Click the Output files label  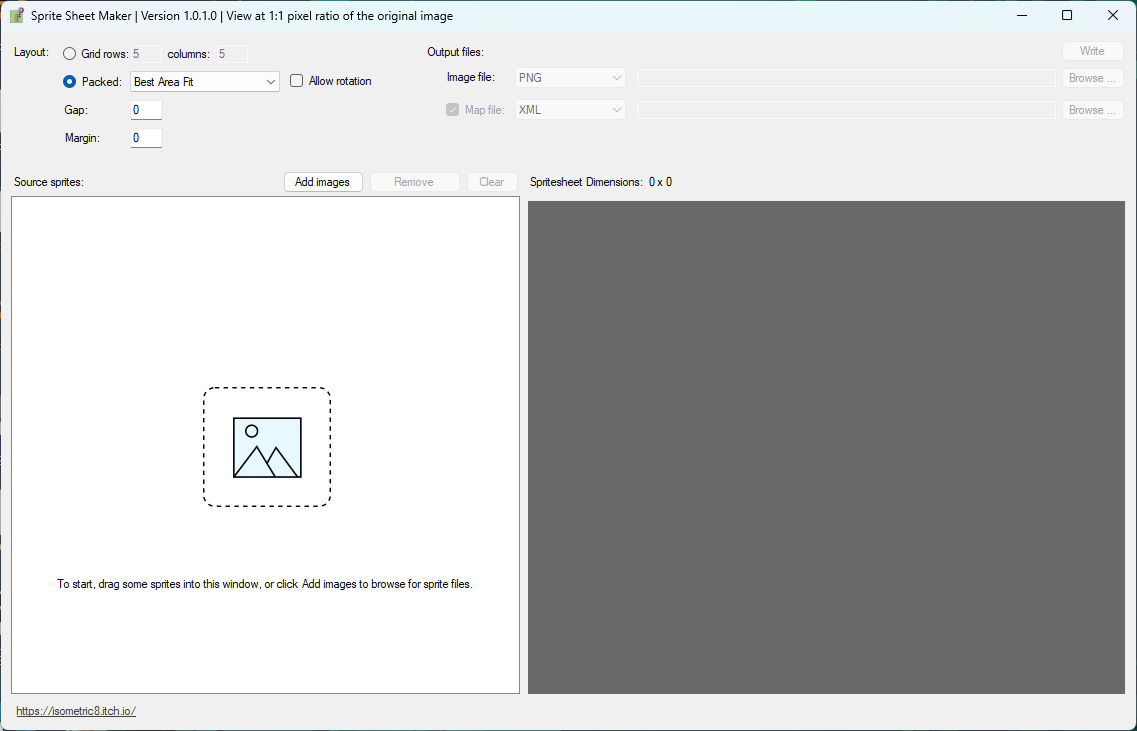[455, 52]
